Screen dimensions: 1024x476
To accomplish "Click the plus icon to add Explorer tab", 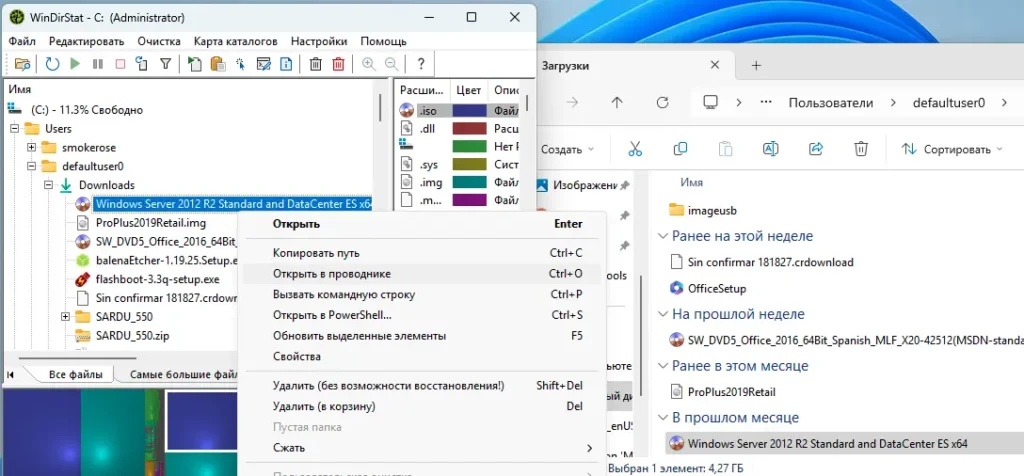I will pyautogui.click(x=756, y=65).
